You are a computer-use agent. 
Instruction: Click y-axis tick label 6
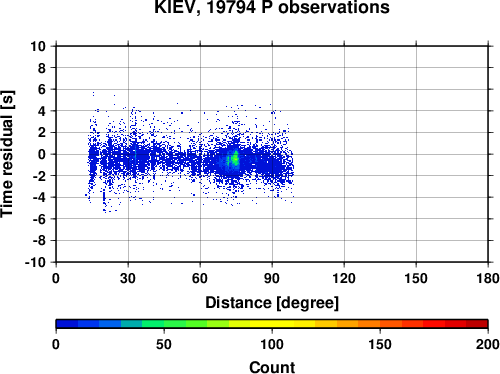42,89
